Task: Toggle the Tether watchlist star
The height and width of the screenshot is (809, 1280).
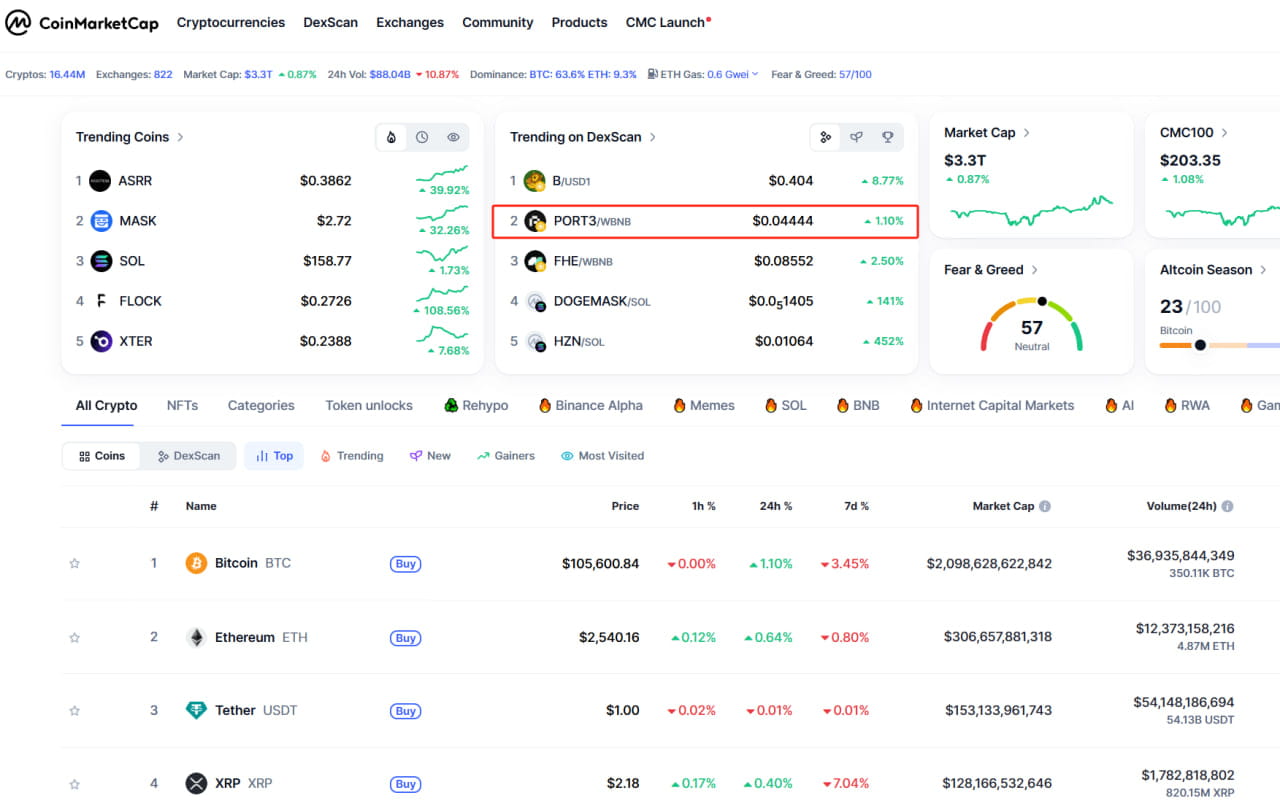Action: click(x=74, y=711)
